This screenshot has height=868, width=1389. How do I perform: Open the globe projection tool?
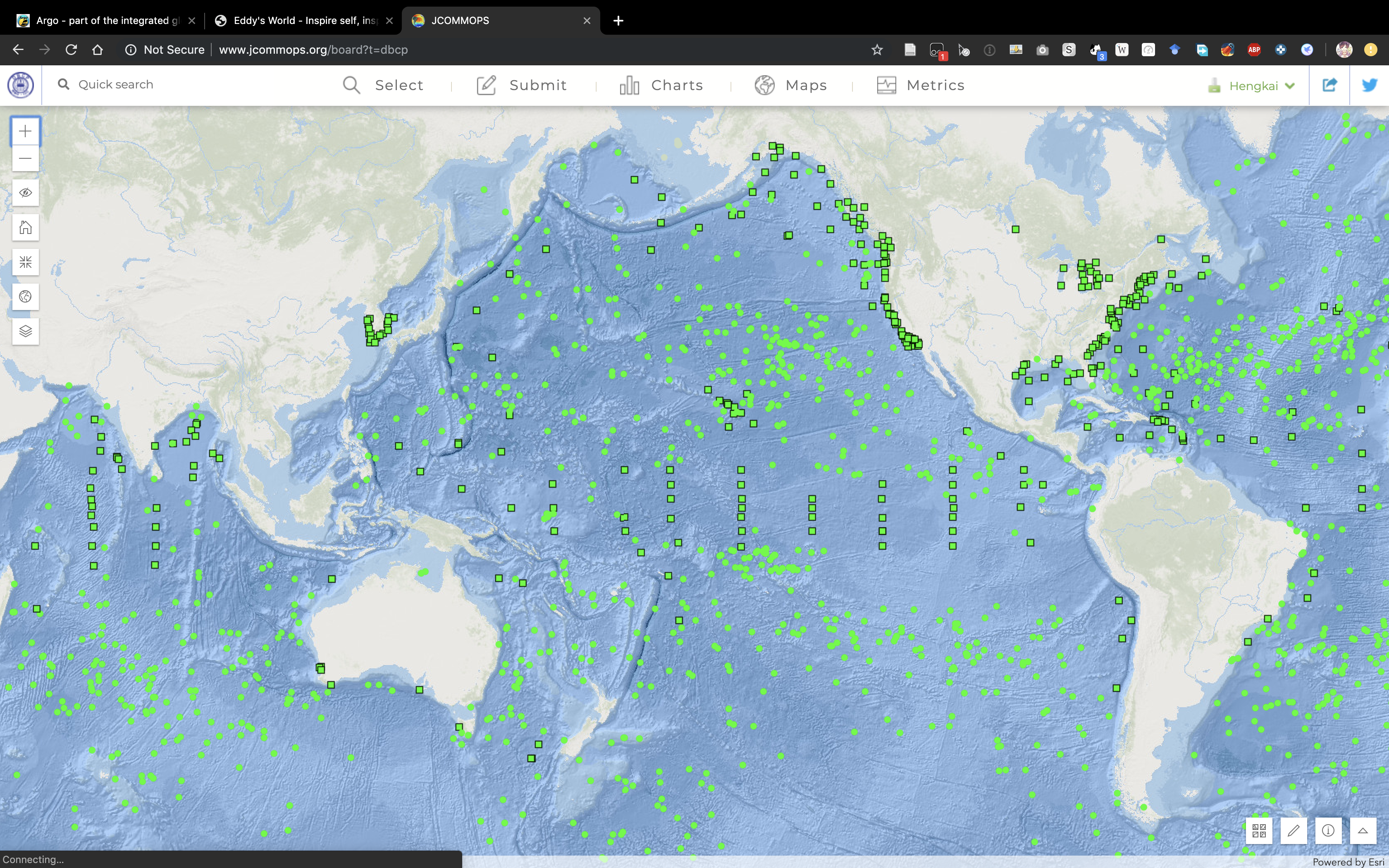pos(25,297)
